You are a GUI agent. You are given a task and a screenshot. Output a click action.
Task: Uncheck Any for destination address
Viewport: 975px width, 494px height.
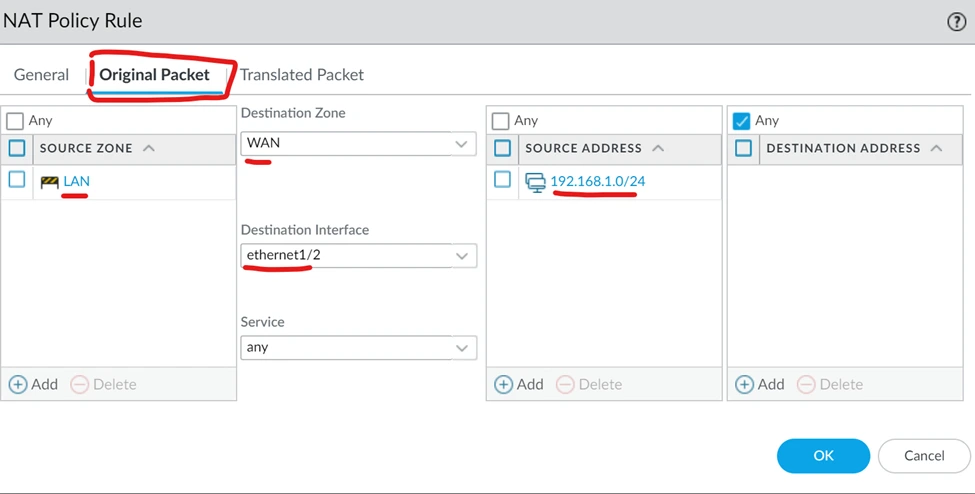[742, 121]
